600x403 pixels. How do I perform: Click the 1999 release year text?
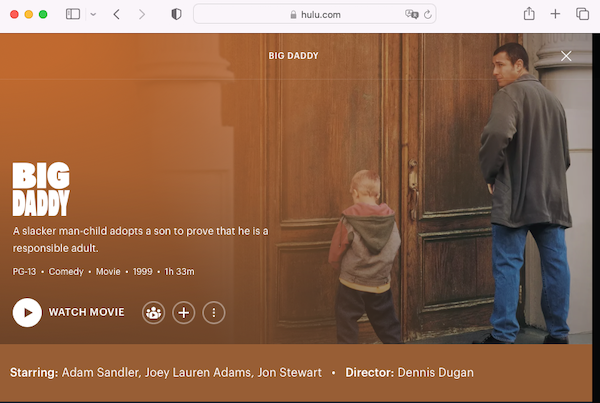(x=142, y=271)
